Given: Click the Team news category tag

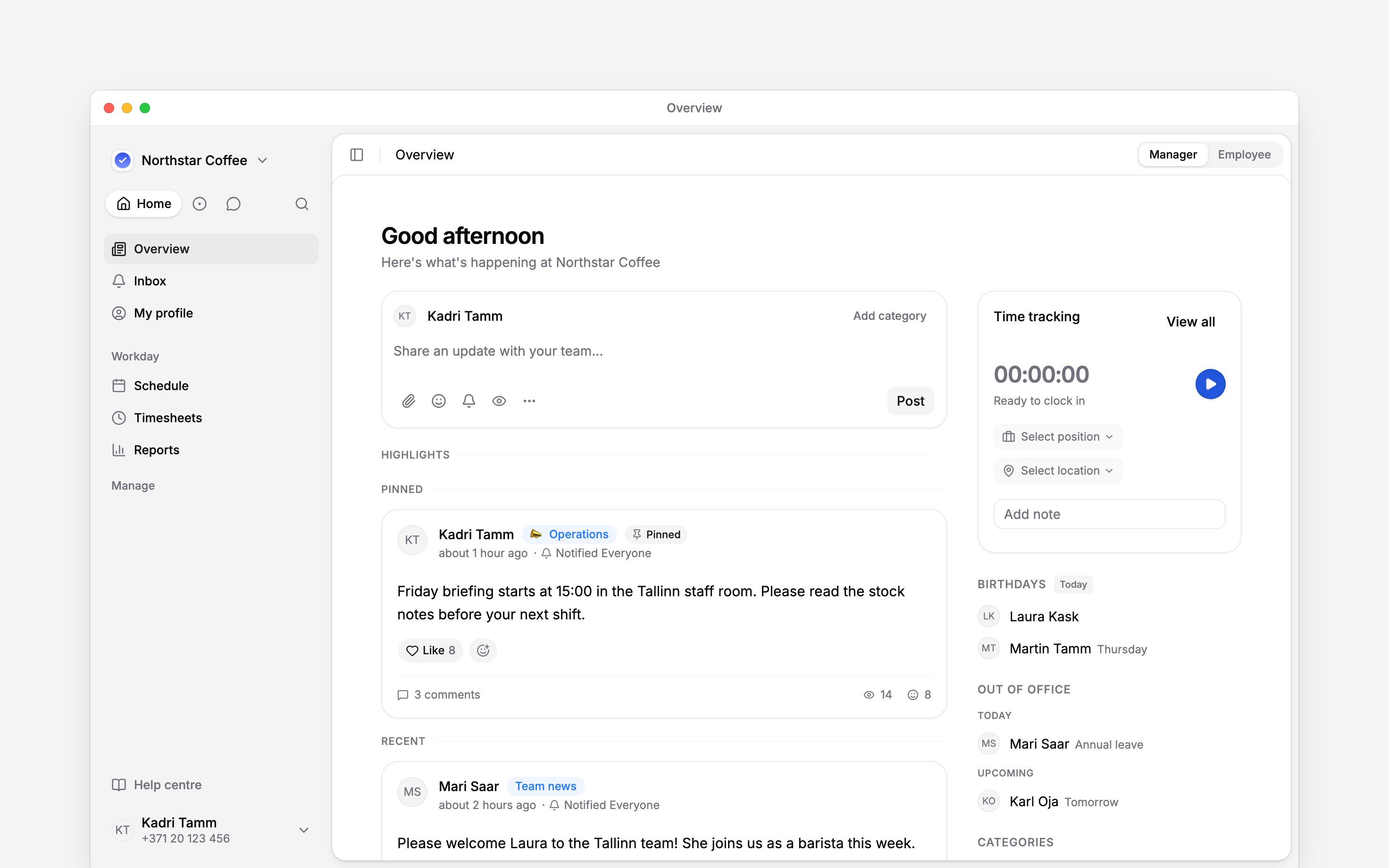Looking at the screenshot, I should point(545,786).
